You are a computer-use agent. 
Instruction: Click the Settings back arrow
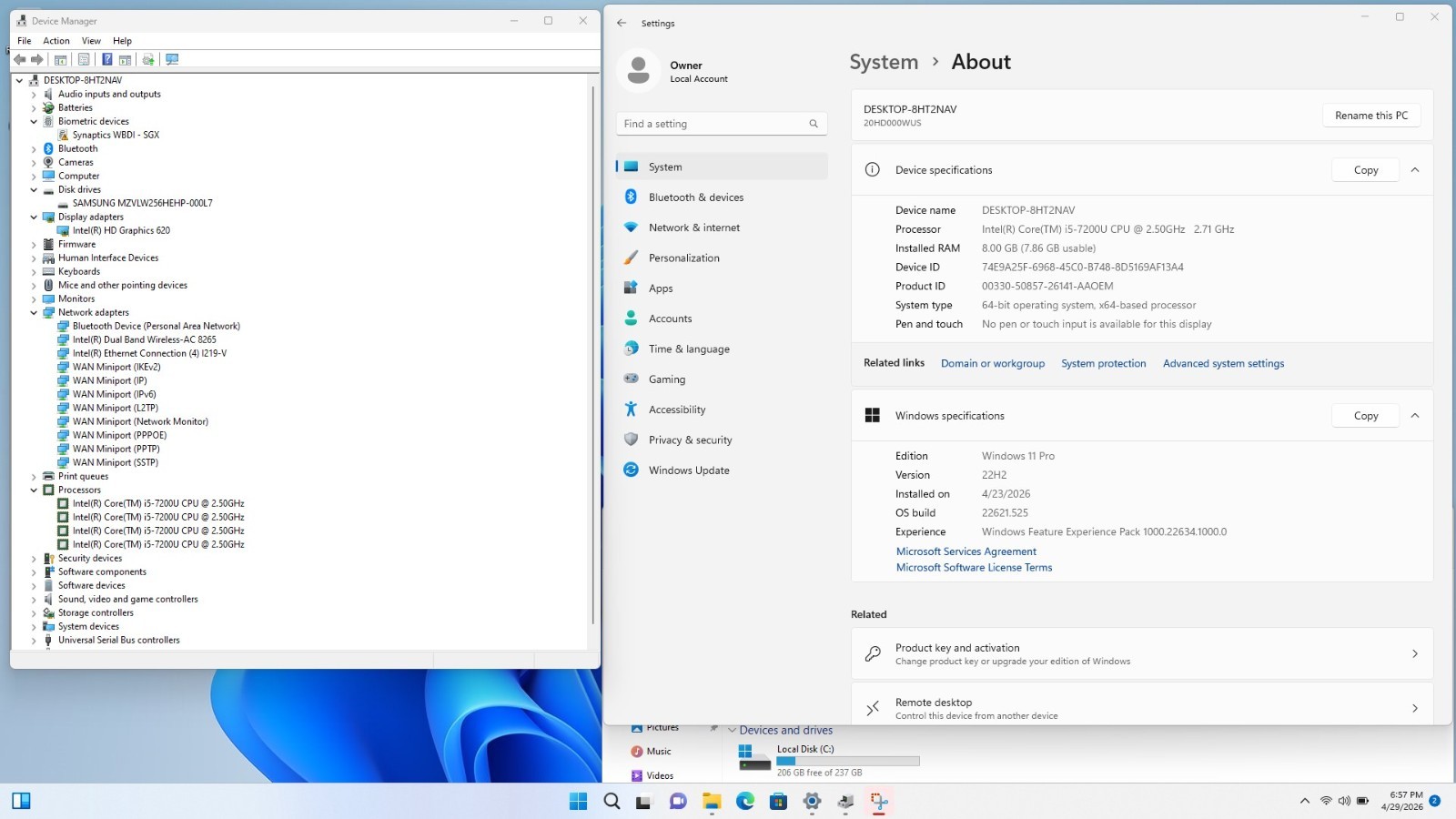tap(622, 23)
